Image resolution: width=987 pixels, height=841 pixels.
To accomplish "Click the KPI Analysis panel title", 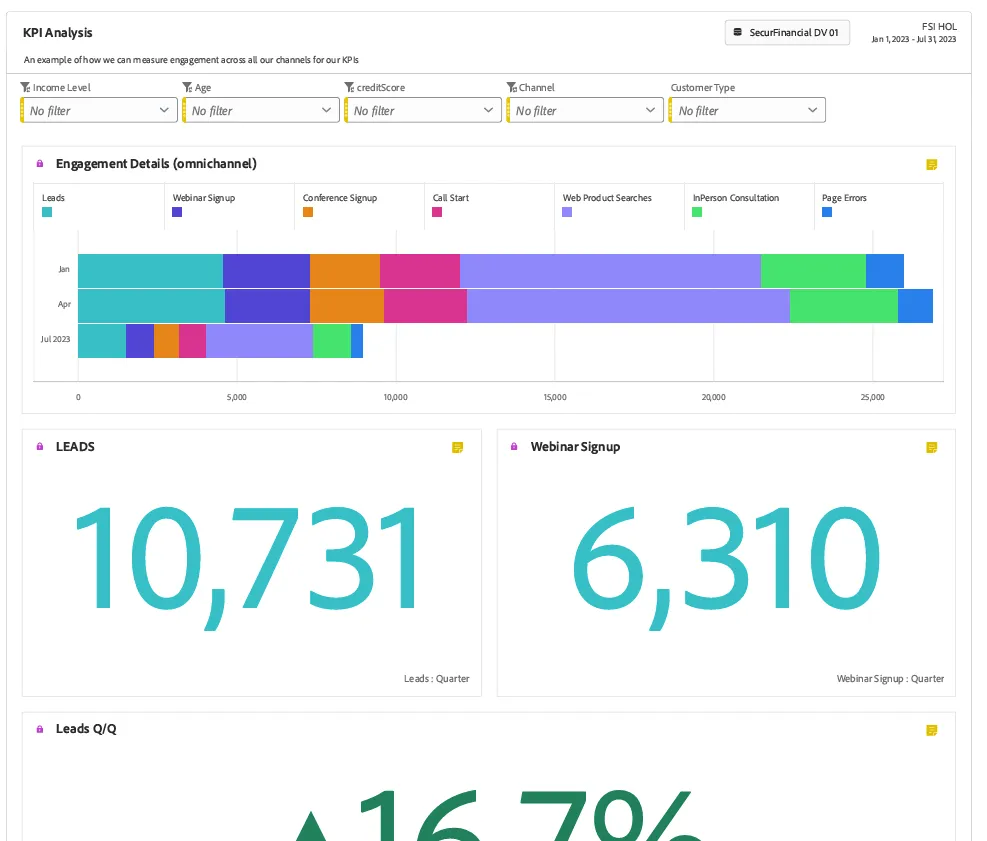I will coord(57,33).
